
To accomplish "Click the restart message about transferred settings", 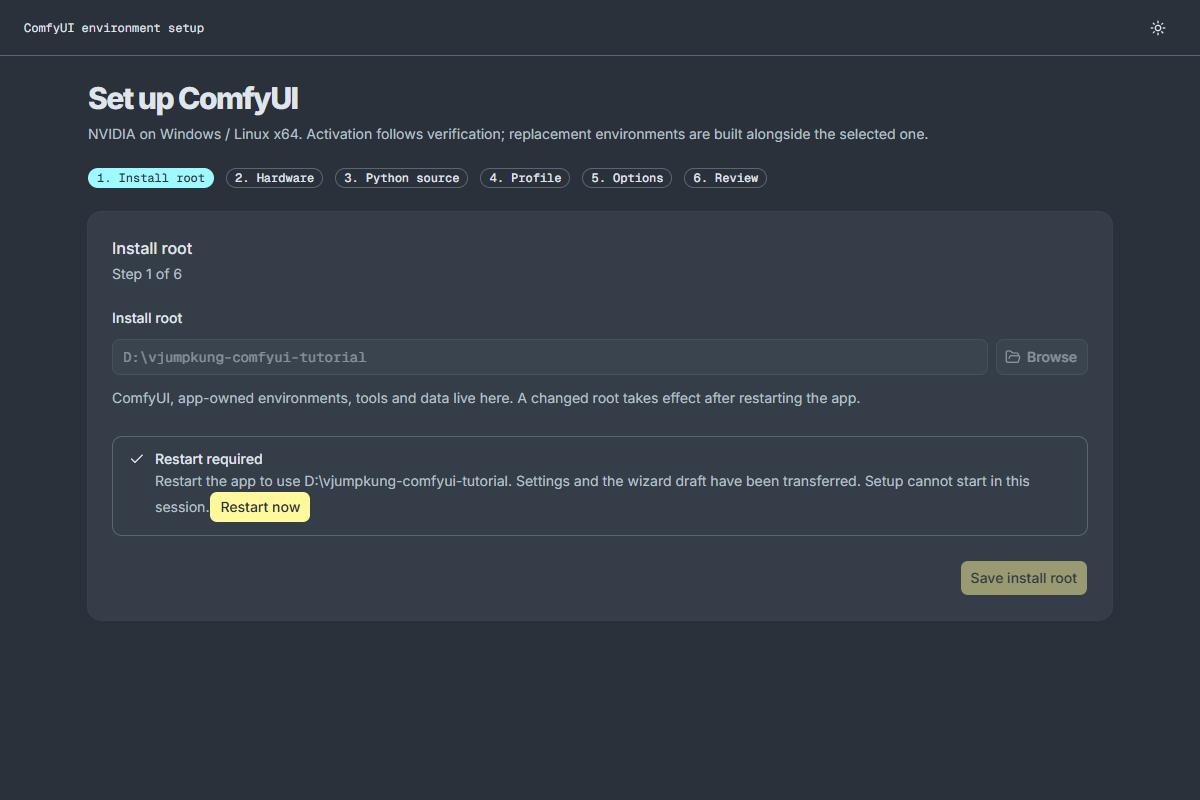I will pos(592,494).
